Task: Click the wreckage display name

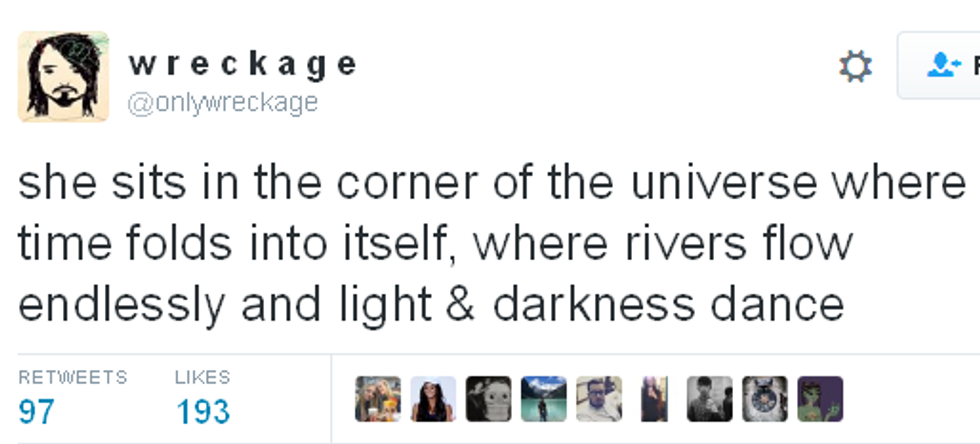Action: pyautogui.click(x=242, y=64)
